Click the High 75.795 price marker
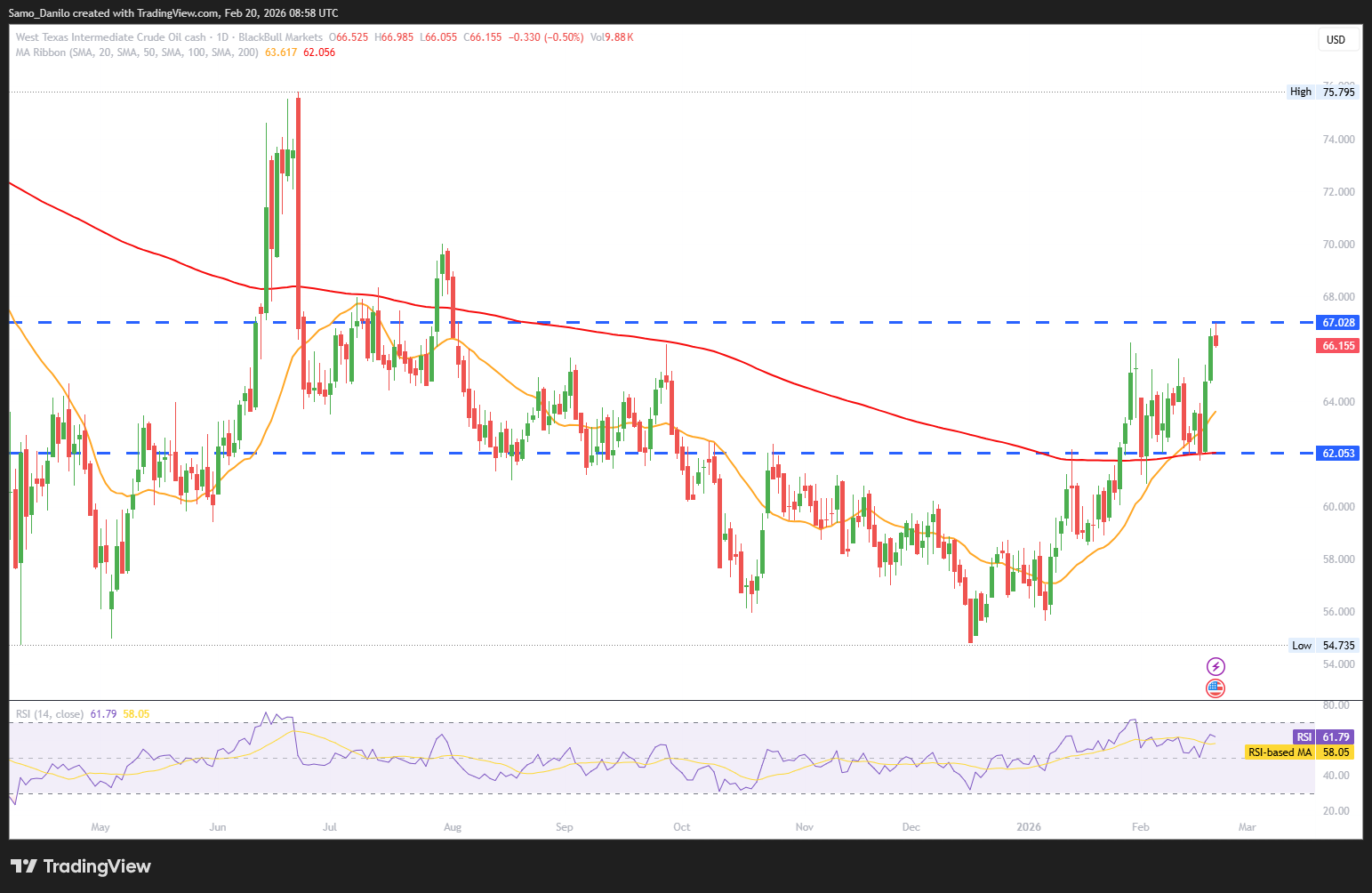Image resolution: width=1372 pixels, height=893 pixels. pyautogui.click(x=1323, y=92)
